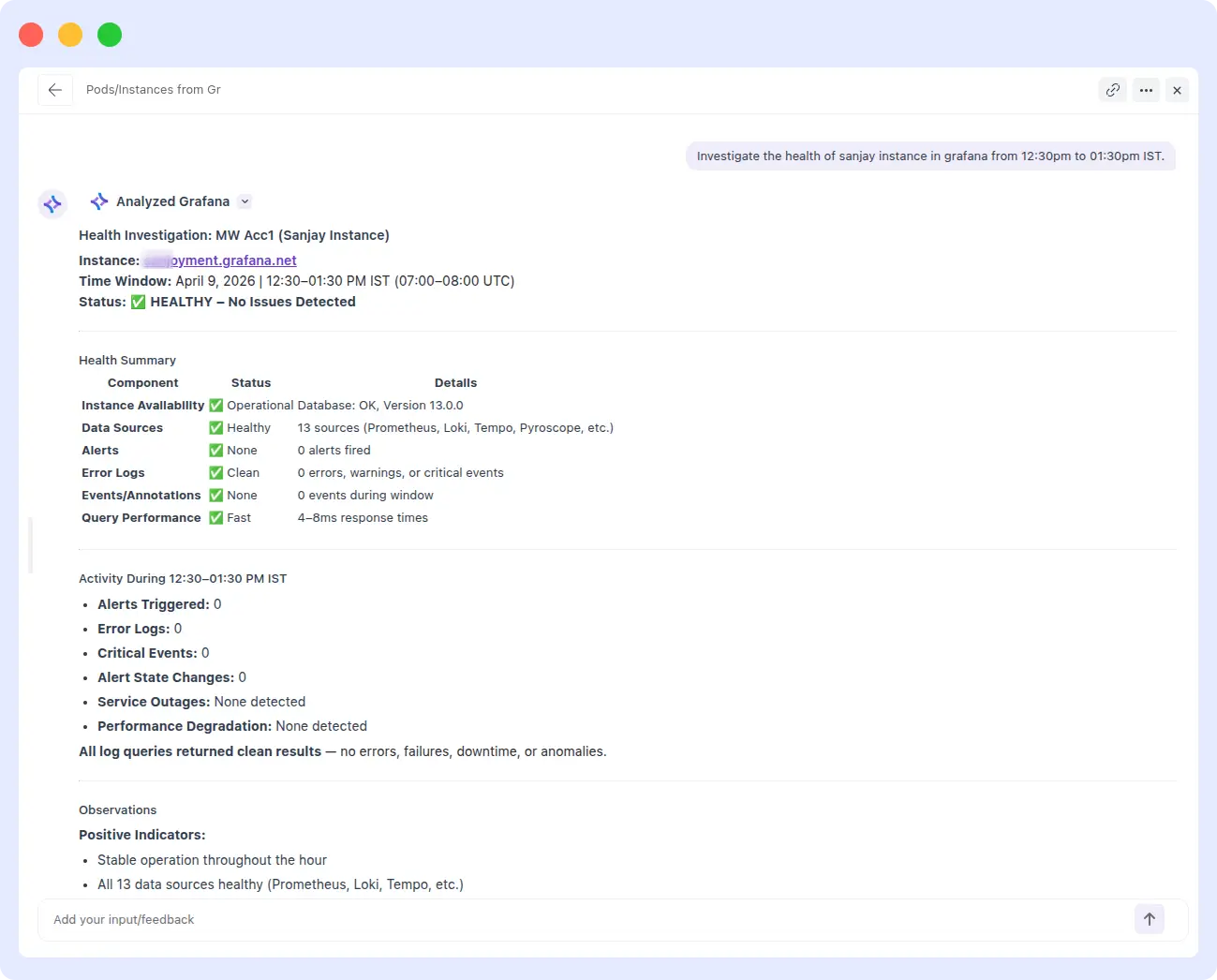Click the user's investigate health message bubble
The height and width of the screenshot is (980, 1217).
click(x=929, y=156)
